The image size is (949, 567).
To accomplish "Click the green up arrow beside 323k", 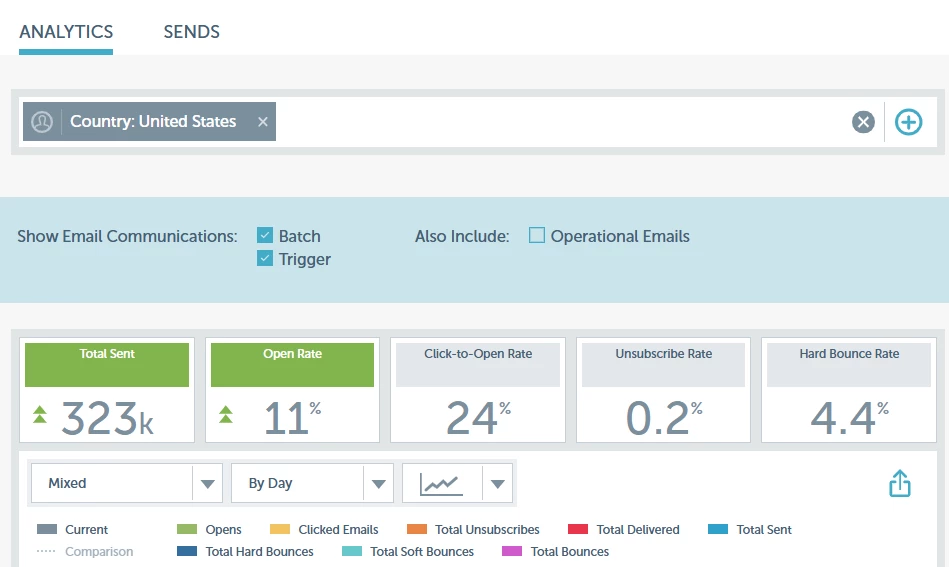I will point(40,415).
